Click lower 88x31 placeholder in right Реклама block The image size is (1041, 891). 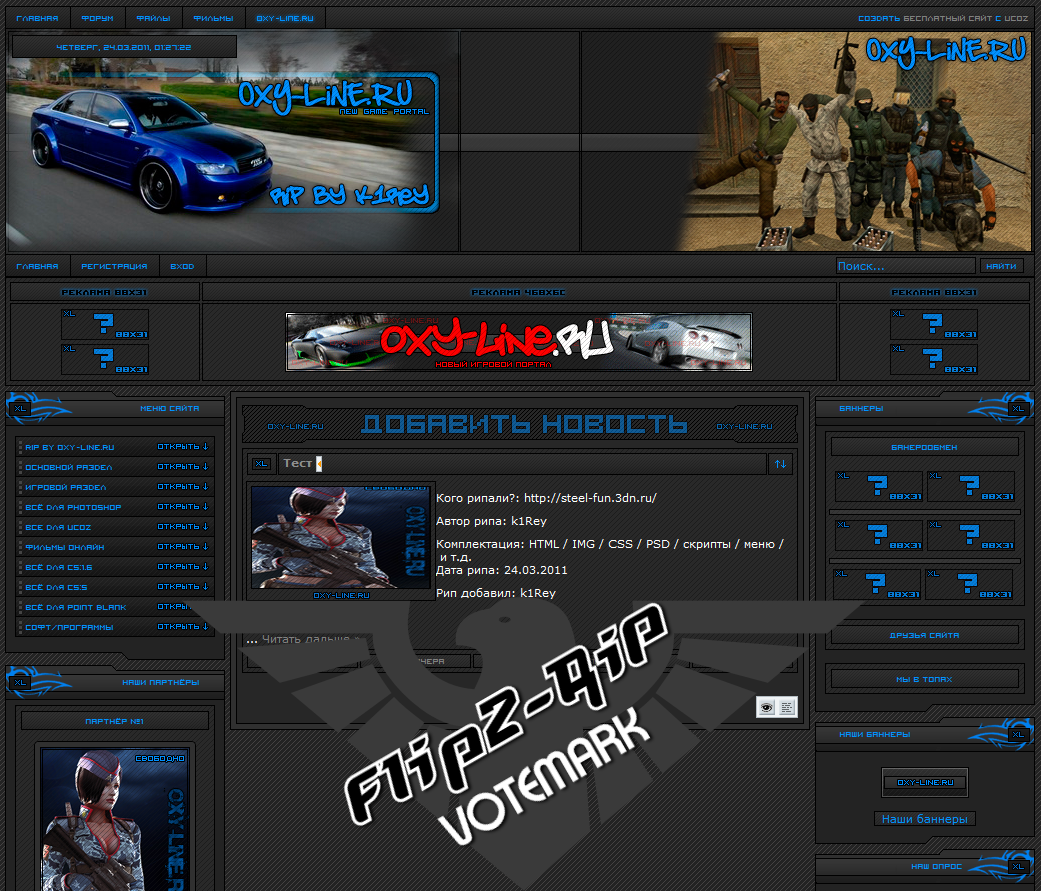tap(933, 359)
